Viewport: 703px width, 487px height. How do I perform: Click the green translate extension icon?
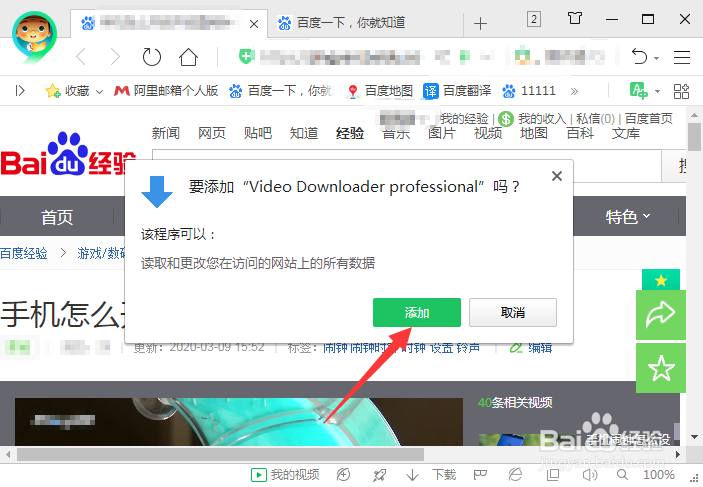[638, 91]
